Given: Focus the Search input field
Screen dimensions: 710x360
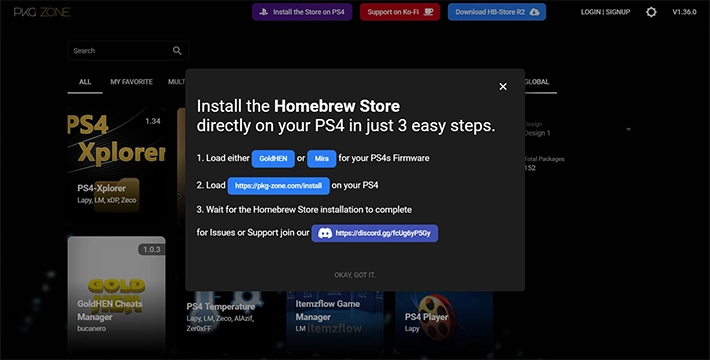Looking at the screenshot, I should click(128, 51).
